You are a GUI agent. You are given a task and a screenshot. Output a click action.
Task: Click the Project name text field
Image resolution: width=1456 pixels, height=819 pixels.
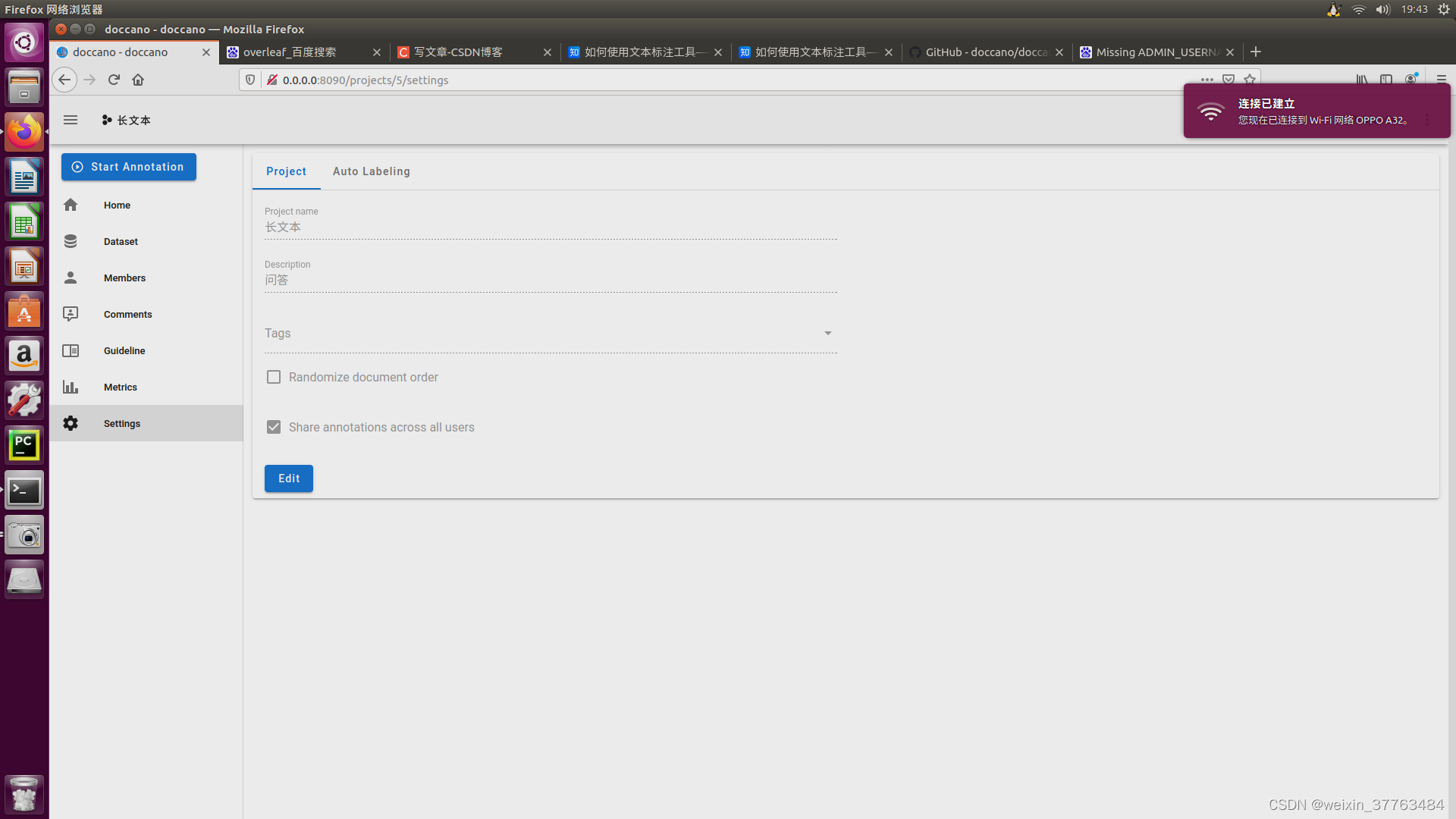pos(550,227)
